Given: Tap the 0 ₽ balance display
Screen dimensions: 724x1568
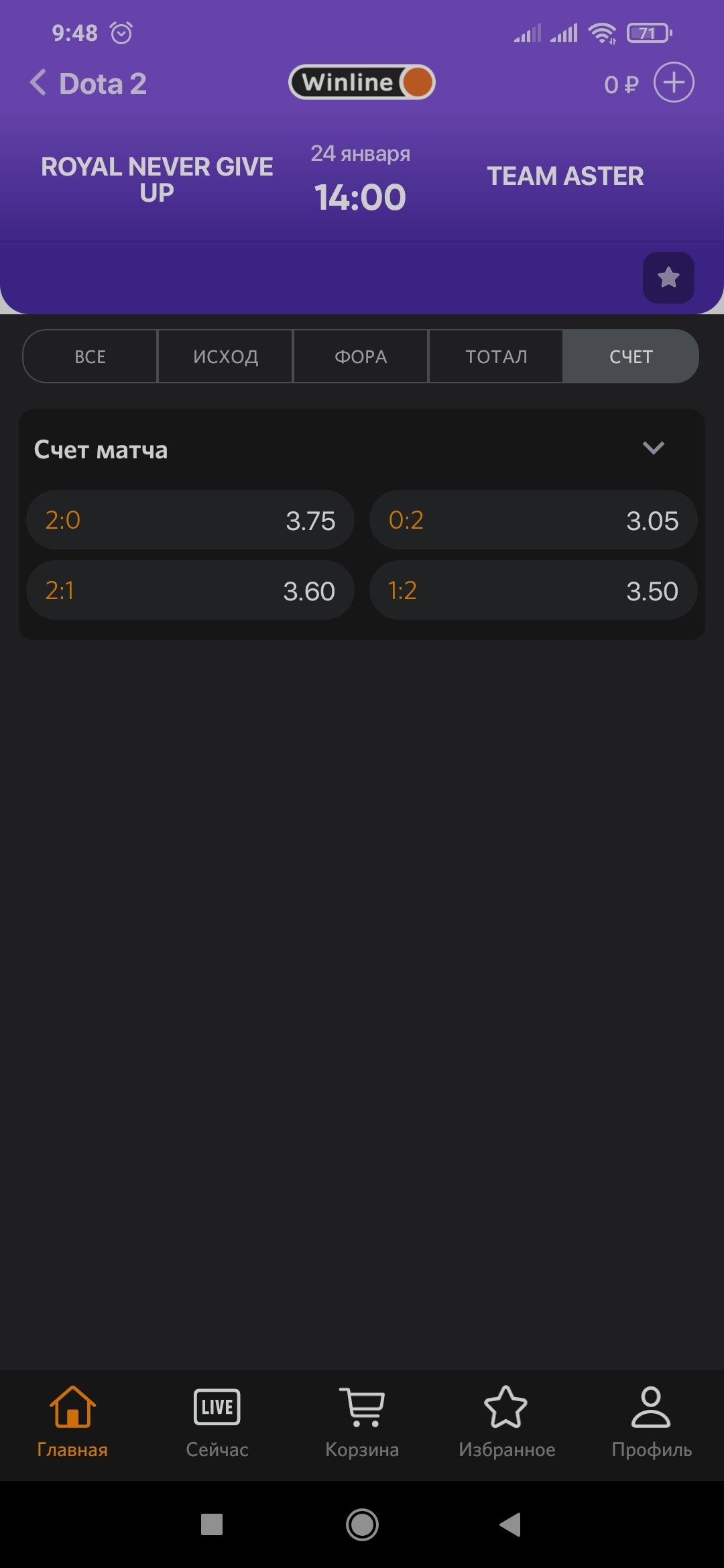Looking at the screenshot, I should (x=621, y=84).
